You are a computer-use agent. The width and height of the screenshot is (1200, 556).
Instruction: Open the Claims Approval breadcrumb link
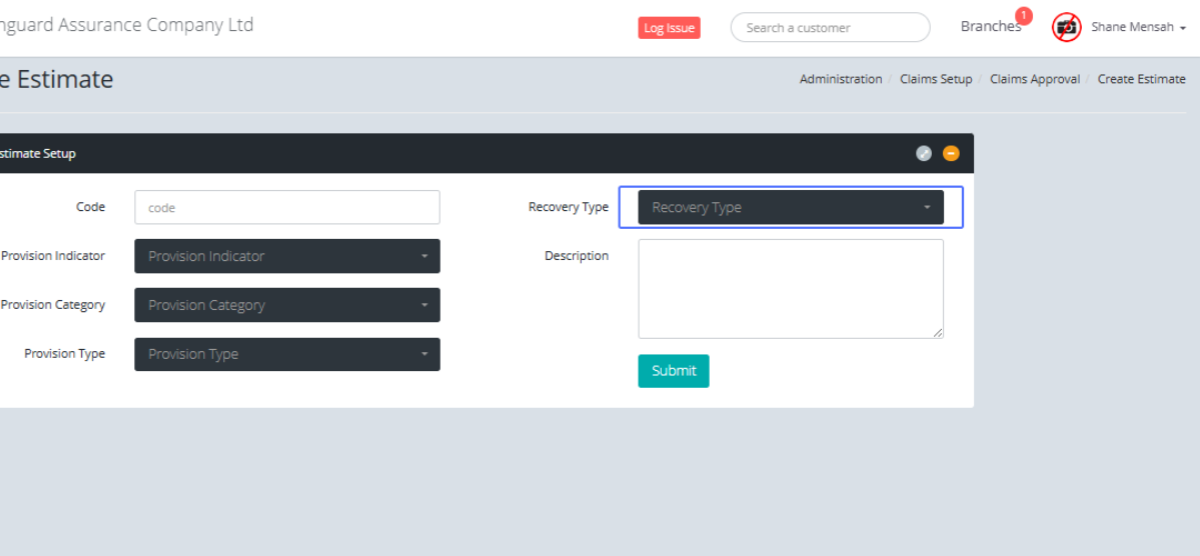coord(1034,79)
